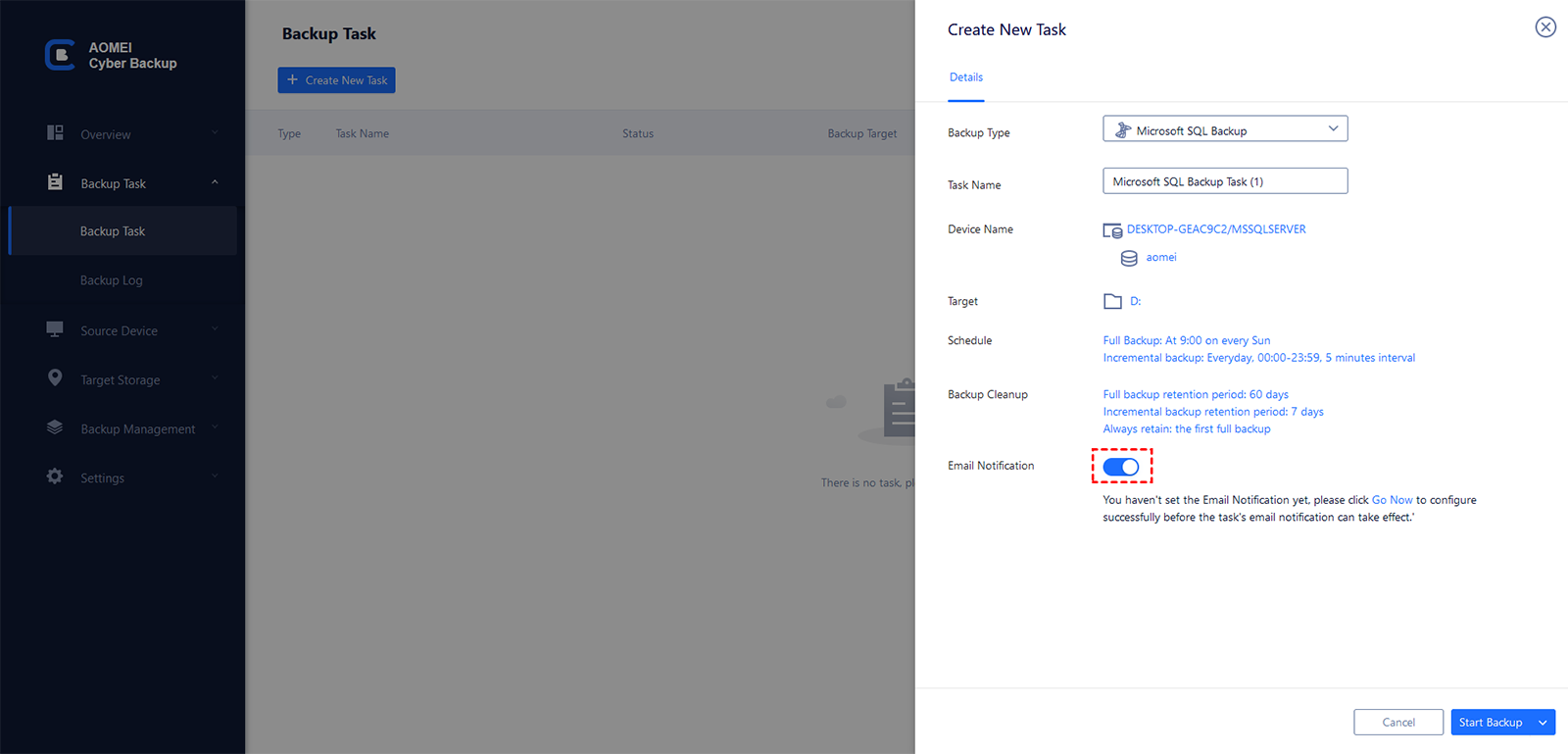
Task: Switch to the Details tab
Action: click(x=966, y=77)
